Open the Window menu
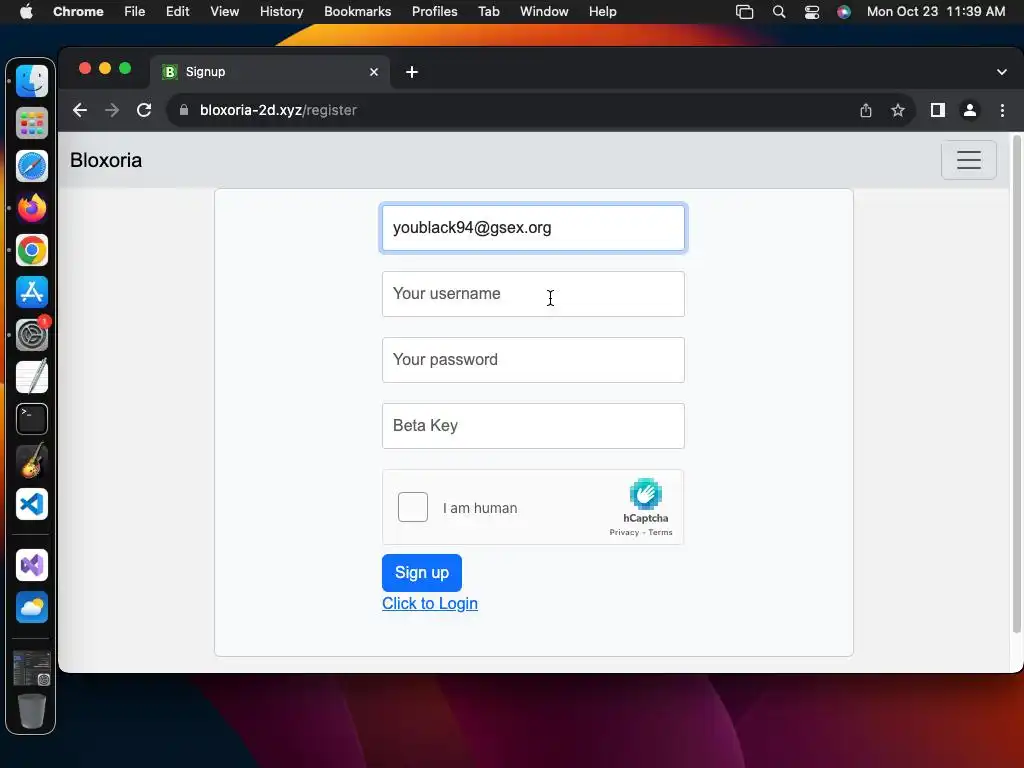This screenshot has height=768, width=1024. click(544, 12)
